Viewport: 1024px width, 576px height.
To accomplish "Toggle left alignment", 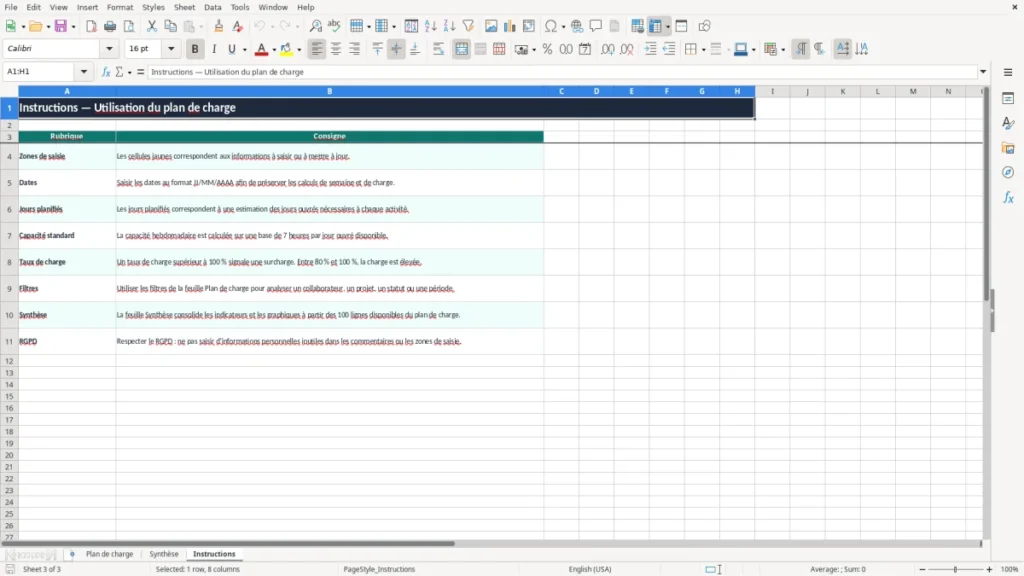I will 317,49.
